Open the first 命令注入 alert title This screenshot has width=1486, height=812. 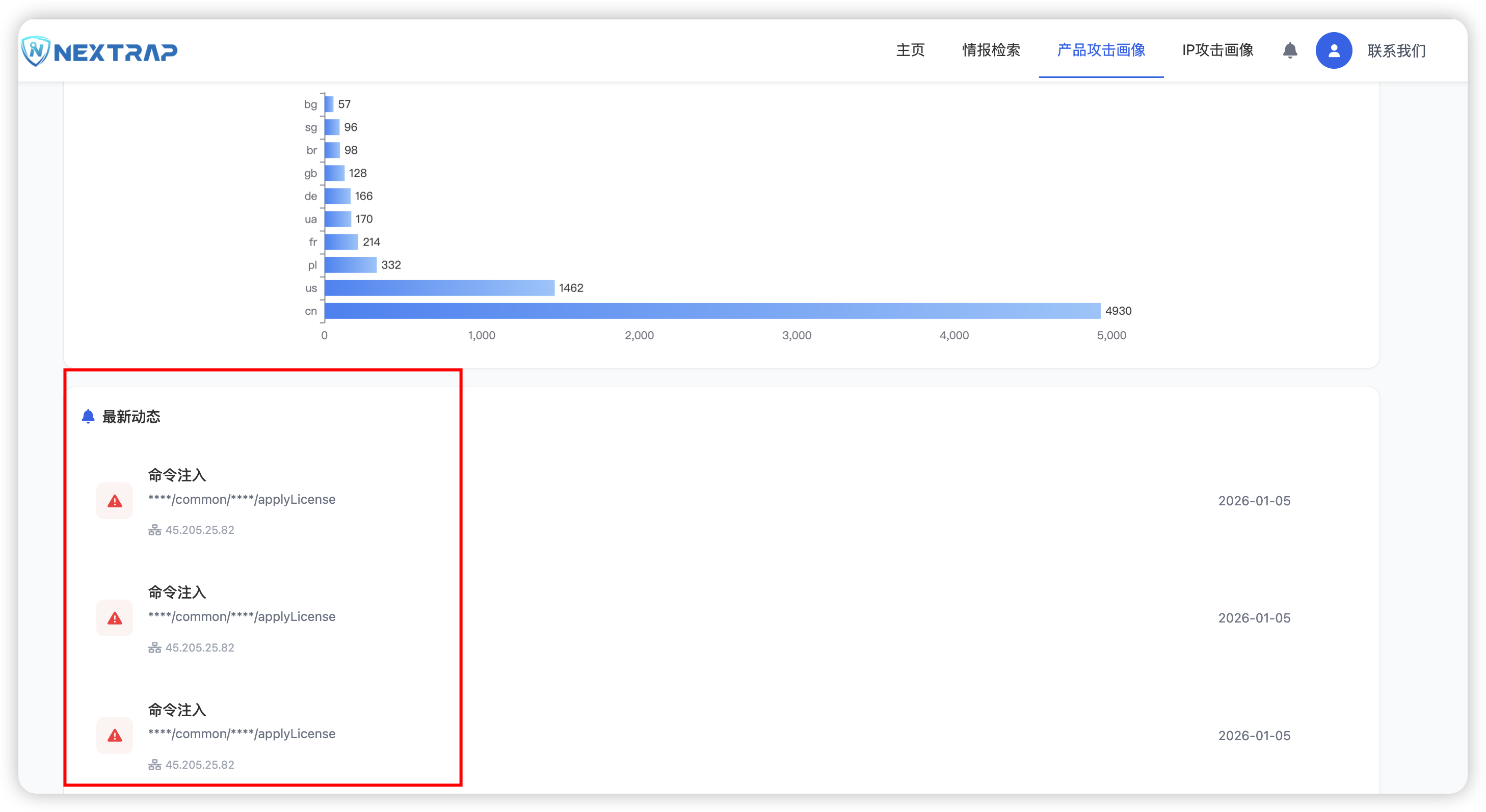coord(177,475)
